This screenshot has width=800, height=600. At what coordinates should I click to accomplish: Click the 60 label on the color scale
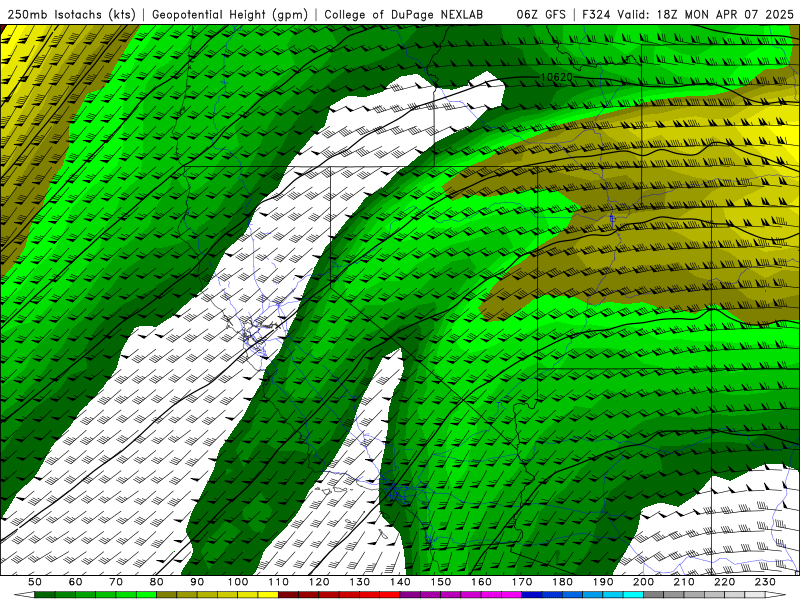click(75, 582)
